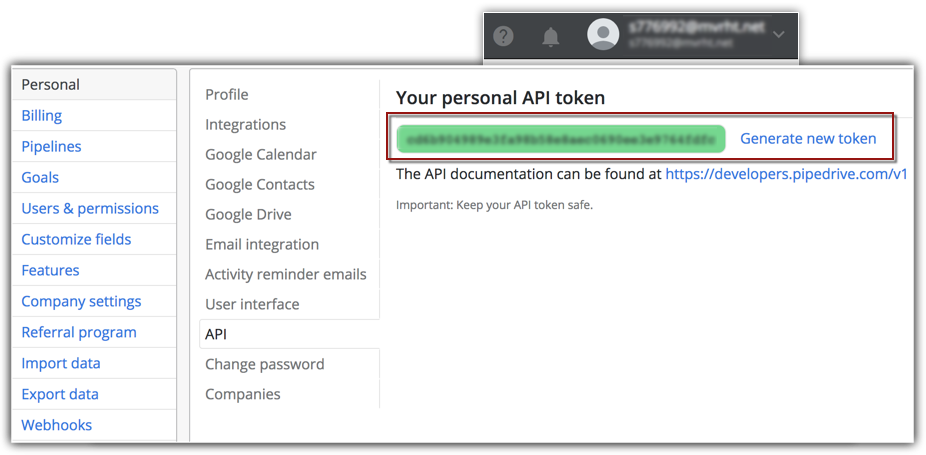Open the Billing settings section
The width and height of the screenshot is (926, 455).
click(x=42, y=116)
